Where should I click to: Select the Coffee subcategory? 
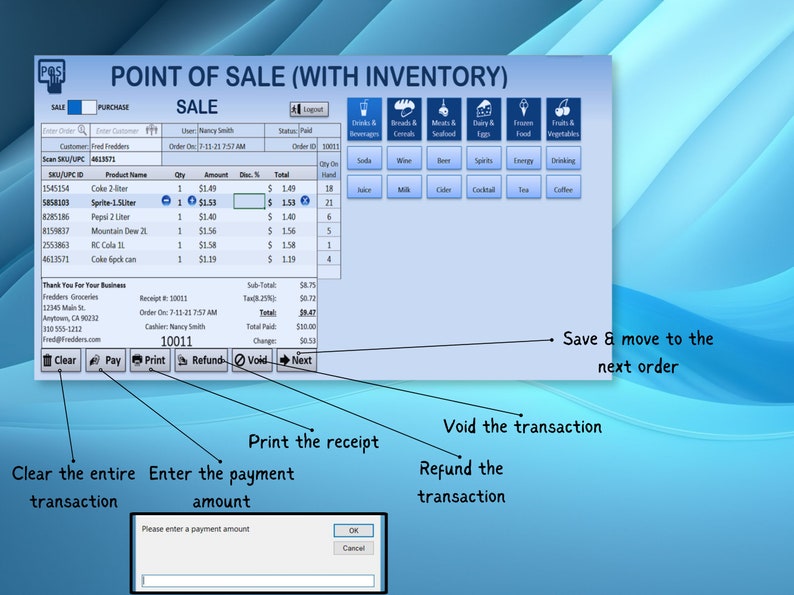tap(563, 189)
